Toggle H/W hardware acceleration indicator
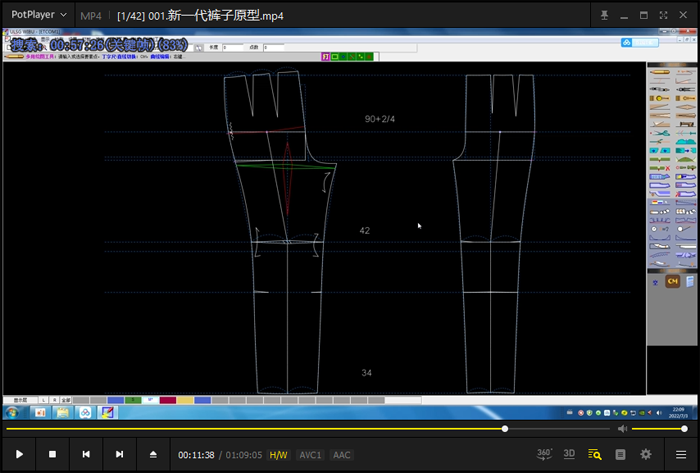Viewport: 700px width, 473px height. tap(278, 455)
